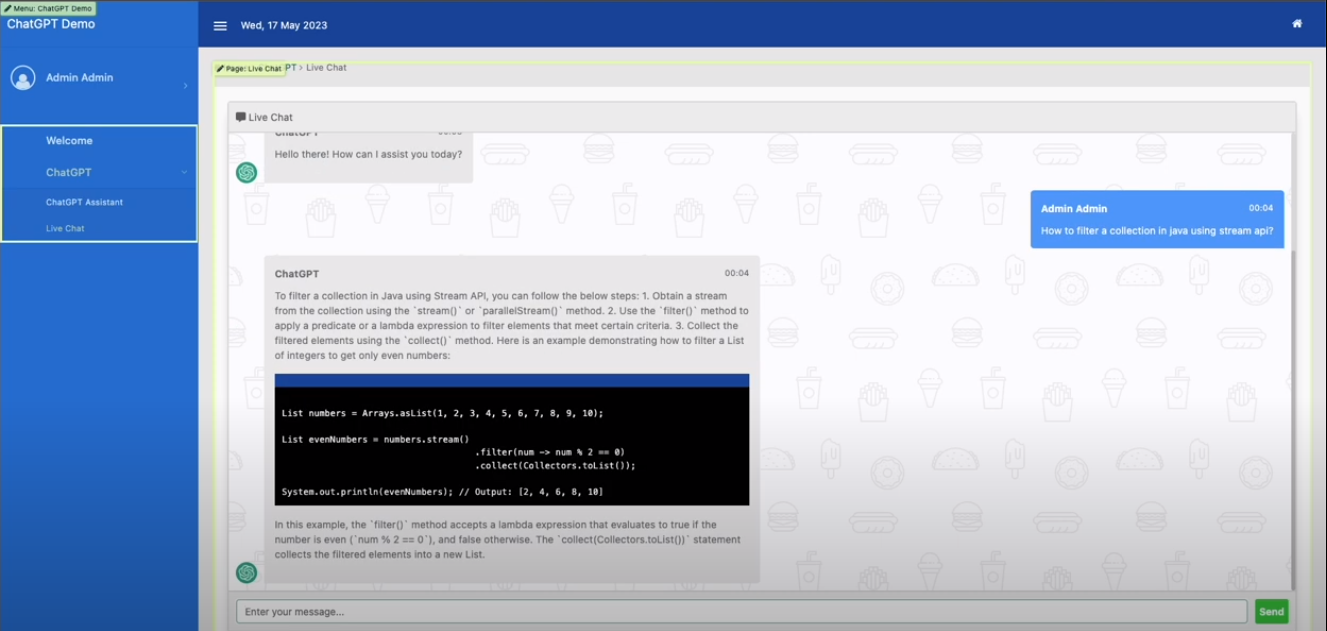The image size is (1327, 631).
Task: Click the ChatGPT Demo title in sidebar
Action: coord(51,24)
